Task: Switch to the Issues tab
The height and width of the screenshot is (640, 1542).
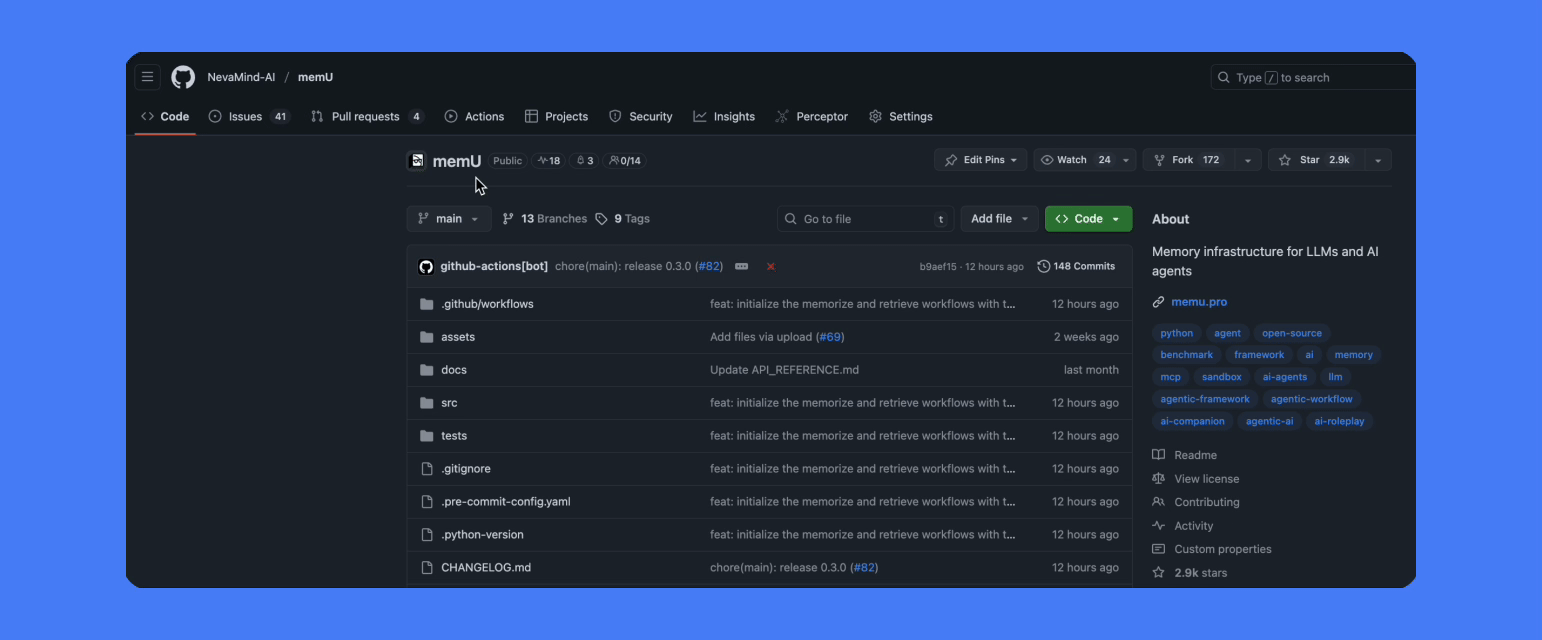Action: (249, 117)
